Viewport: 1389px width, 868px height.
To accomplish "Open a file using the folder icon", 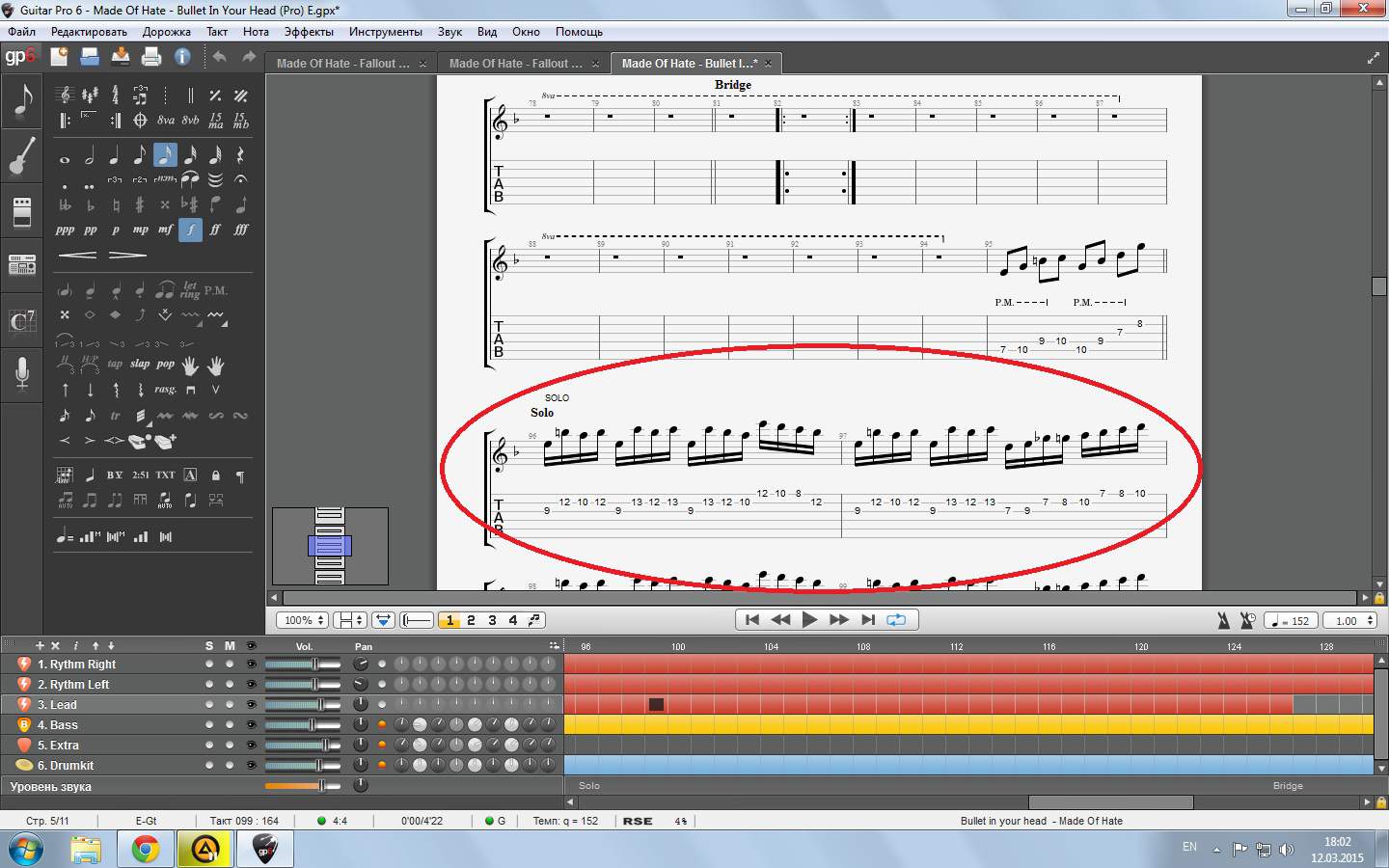I will coord(91,57).
